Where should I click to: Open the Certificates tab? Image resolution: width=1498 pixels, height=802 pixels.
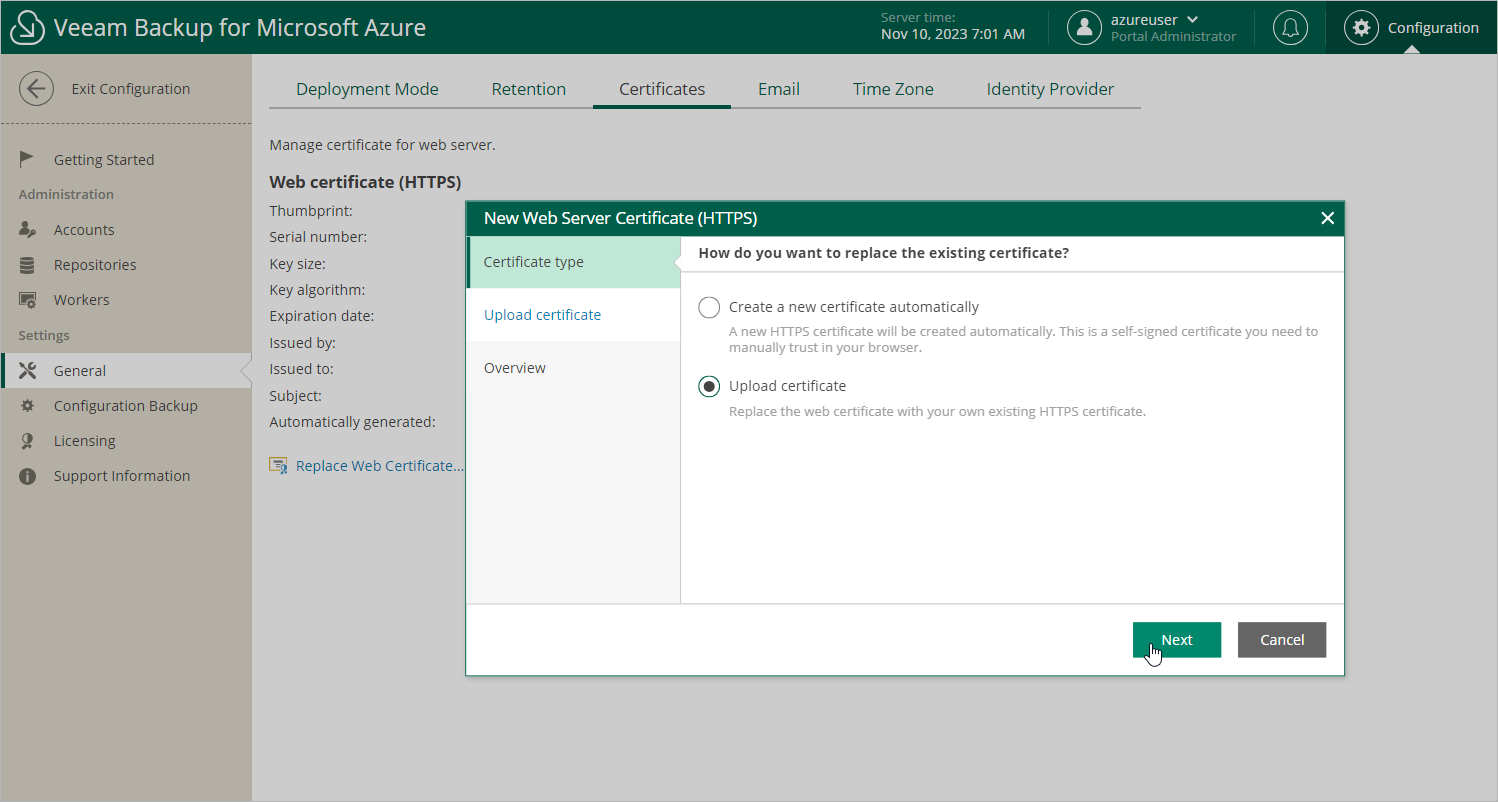pos(662,89)
